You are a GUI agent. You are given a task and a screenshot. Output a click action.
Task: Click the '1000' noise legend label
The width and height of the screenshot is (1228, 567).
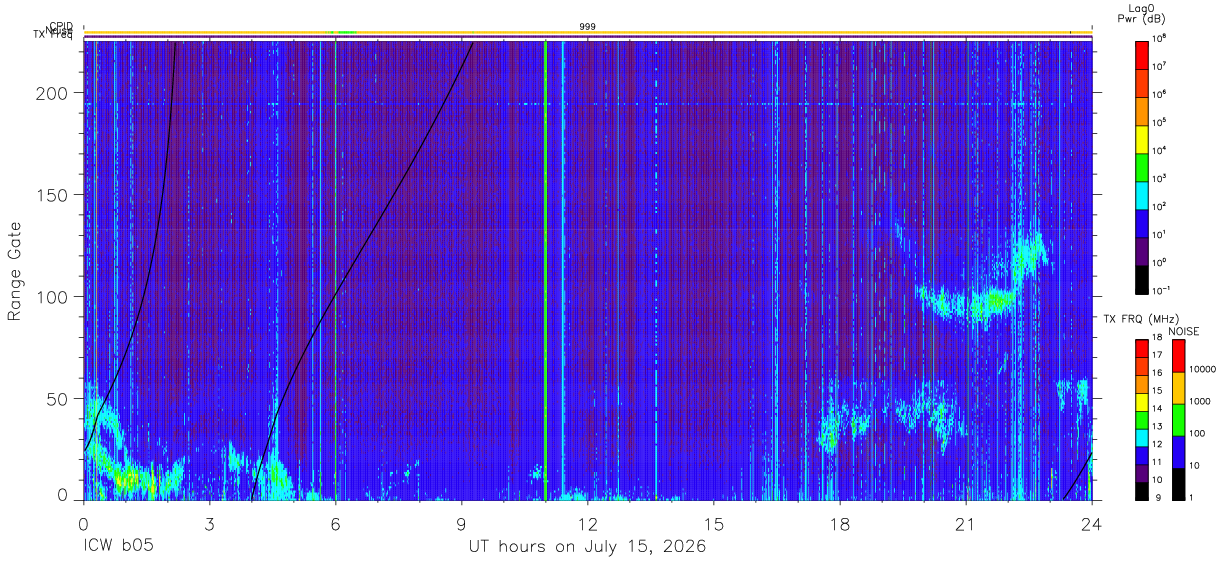[x=1198, y=401]
